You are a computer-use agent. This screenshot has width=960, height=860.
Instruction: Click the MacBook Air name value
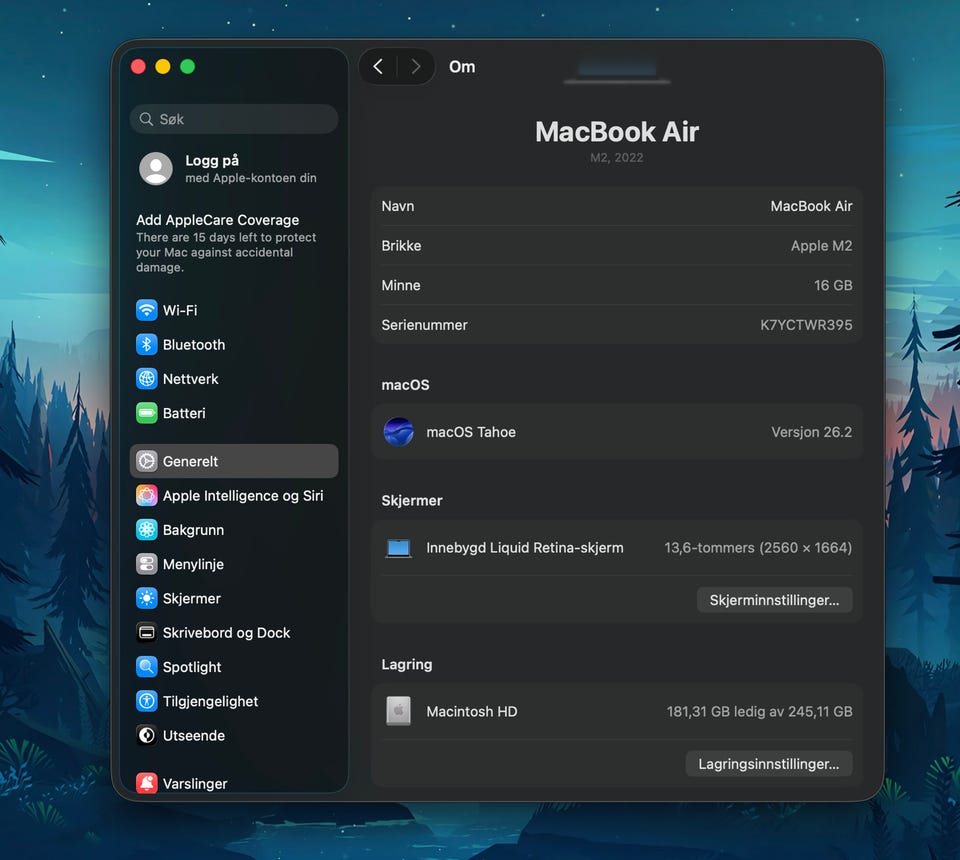(811, 206)
